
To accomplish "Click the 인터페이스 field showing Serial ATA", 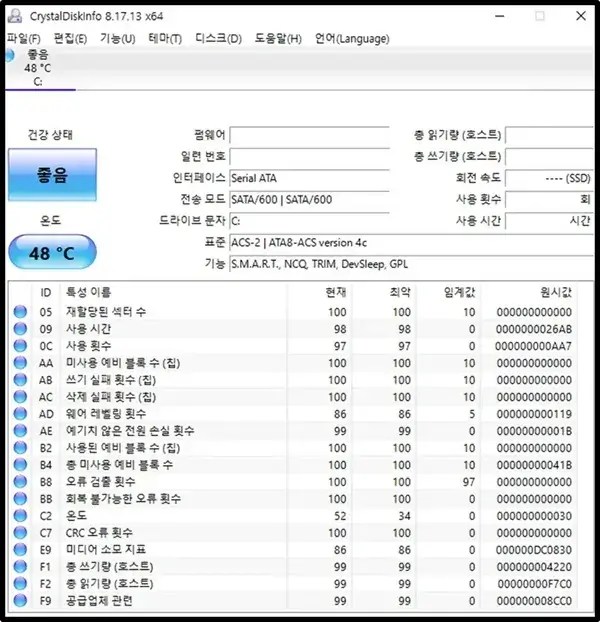I will pyautogui.click(x=309, y=178).
